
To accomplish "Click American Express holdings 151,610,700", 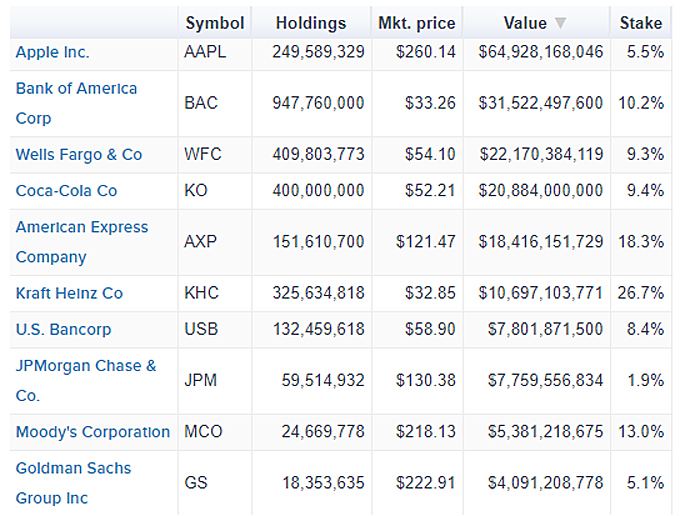I will point(318,242).
